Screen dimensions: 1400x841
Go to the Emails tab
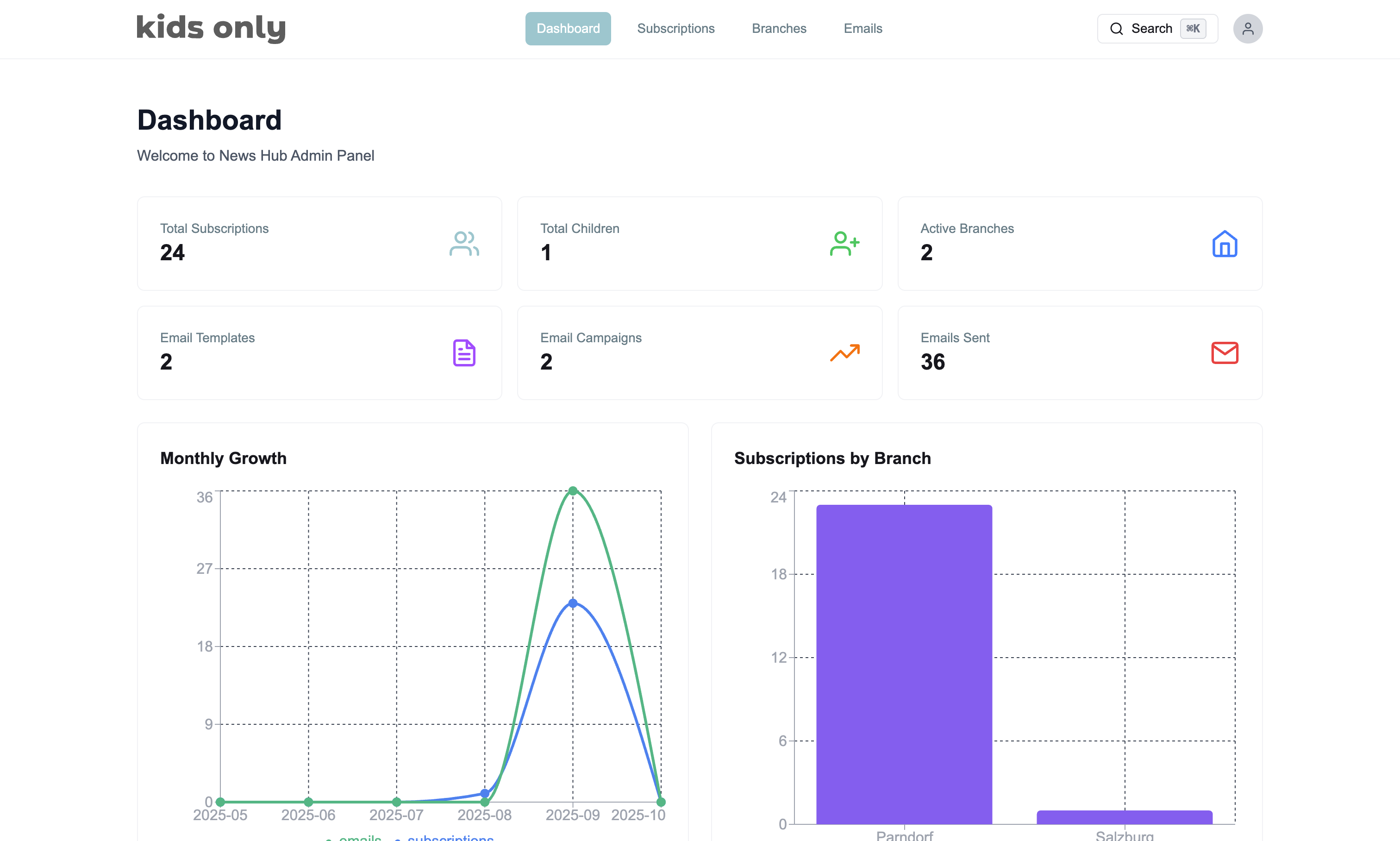coord(862,28)
